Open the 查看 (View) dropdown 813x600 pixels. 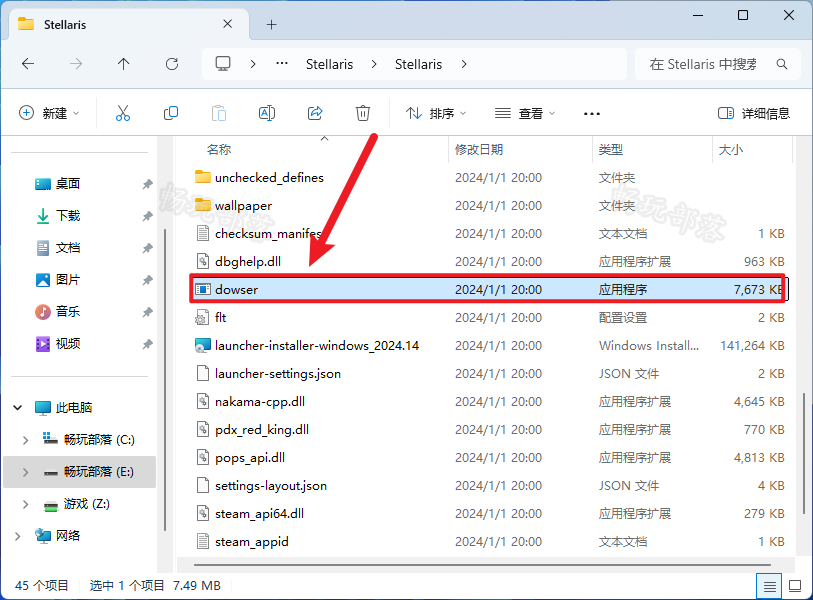click(525, 113)
